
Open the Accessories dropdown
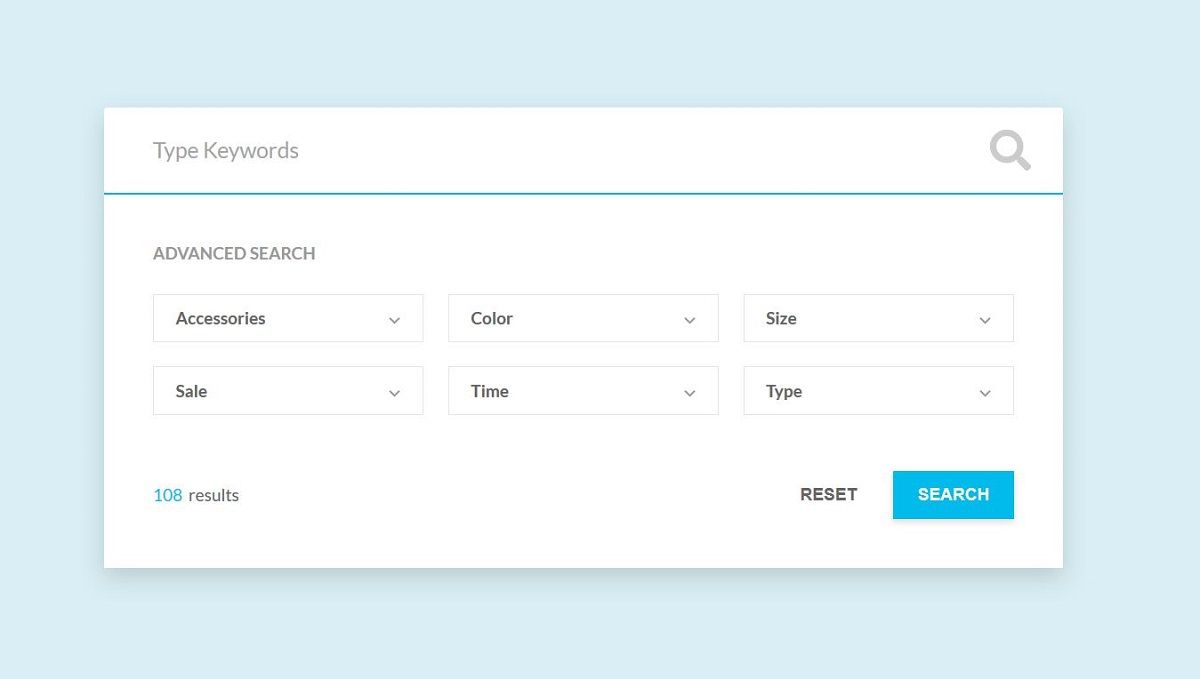click(x=288, y=318)
